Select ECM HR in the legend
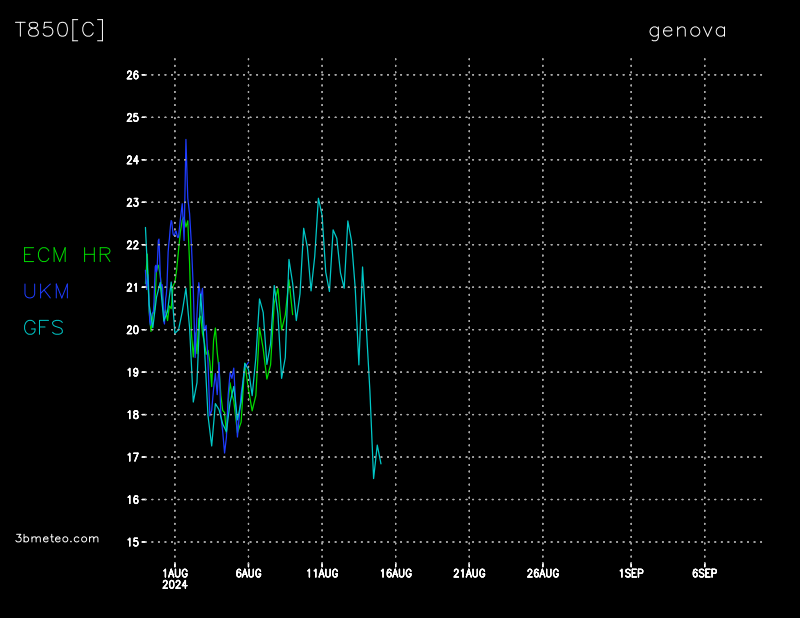 click(67, 255)
